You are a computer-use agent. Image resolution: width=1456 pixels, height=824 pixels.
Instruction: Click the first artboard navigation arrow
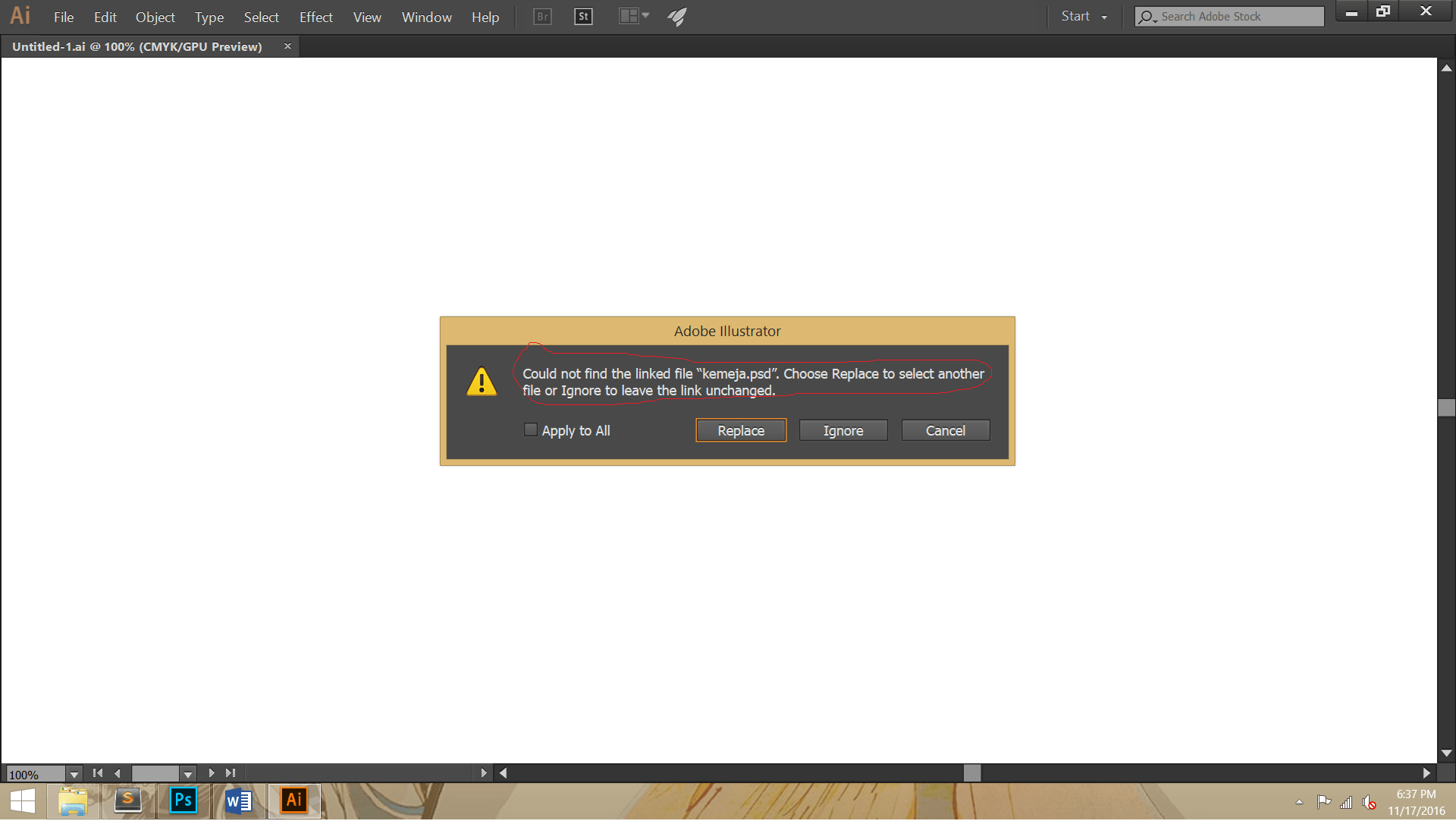click(x=98, y=773)
